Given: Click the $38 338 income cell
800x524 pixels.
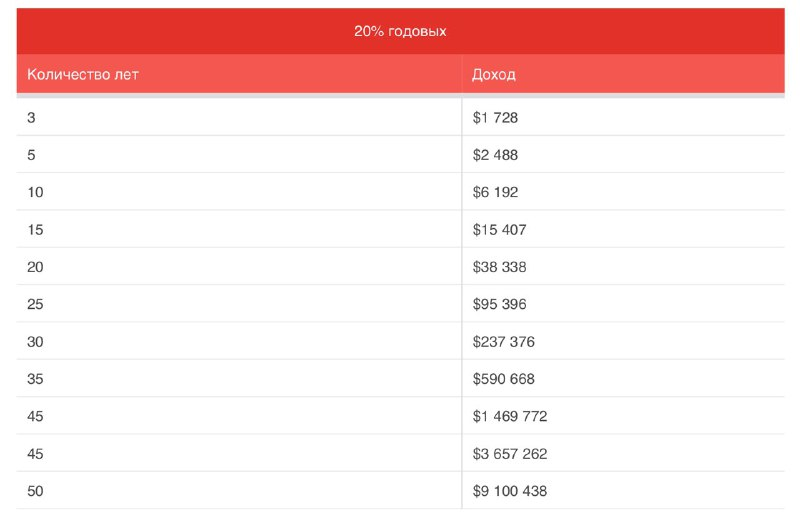Looking at the screenshot, I should pos(500,267).
